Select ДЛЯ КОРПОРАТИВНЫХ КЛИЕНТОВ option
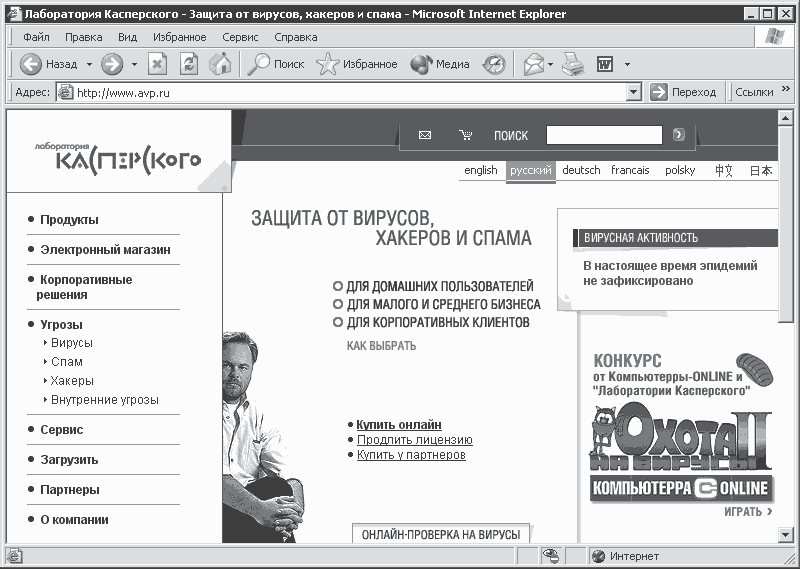 [431, 323]
